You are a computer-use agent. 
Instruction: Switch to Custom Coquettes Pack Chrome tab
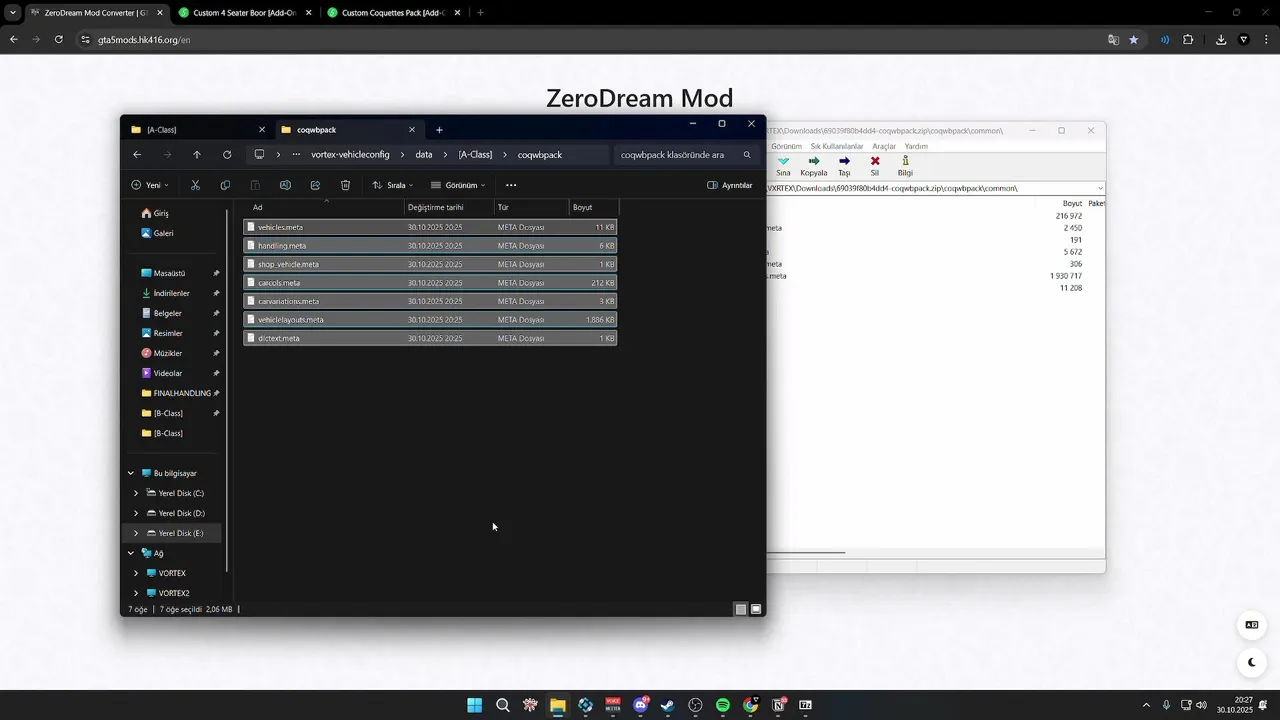pos(394,13)
